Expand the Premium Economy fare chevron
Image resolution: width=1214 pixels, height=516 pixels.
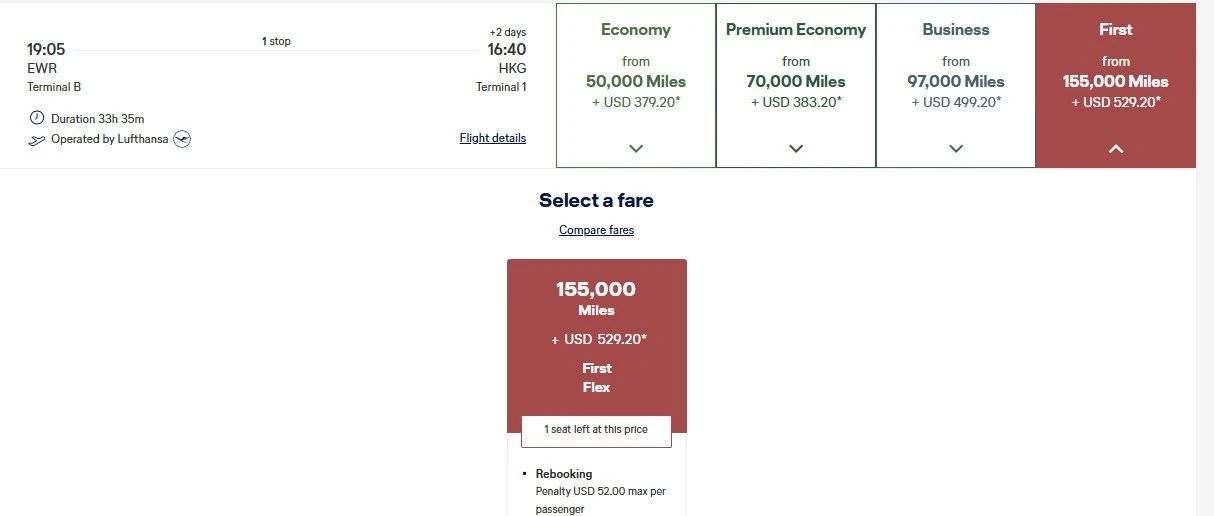(796, 149)
